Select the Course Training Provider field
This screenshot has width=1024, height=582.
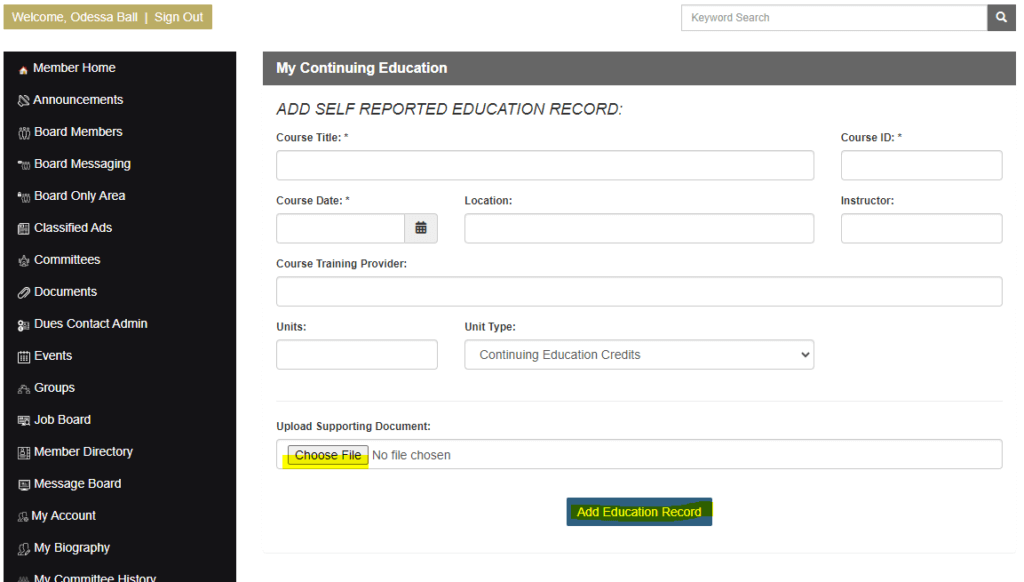point(639,292)
